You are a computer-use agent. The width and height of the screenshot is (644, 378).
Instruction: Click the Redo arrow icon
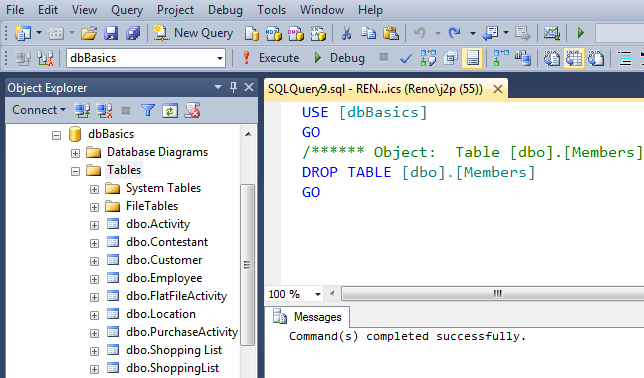point(454,33)
